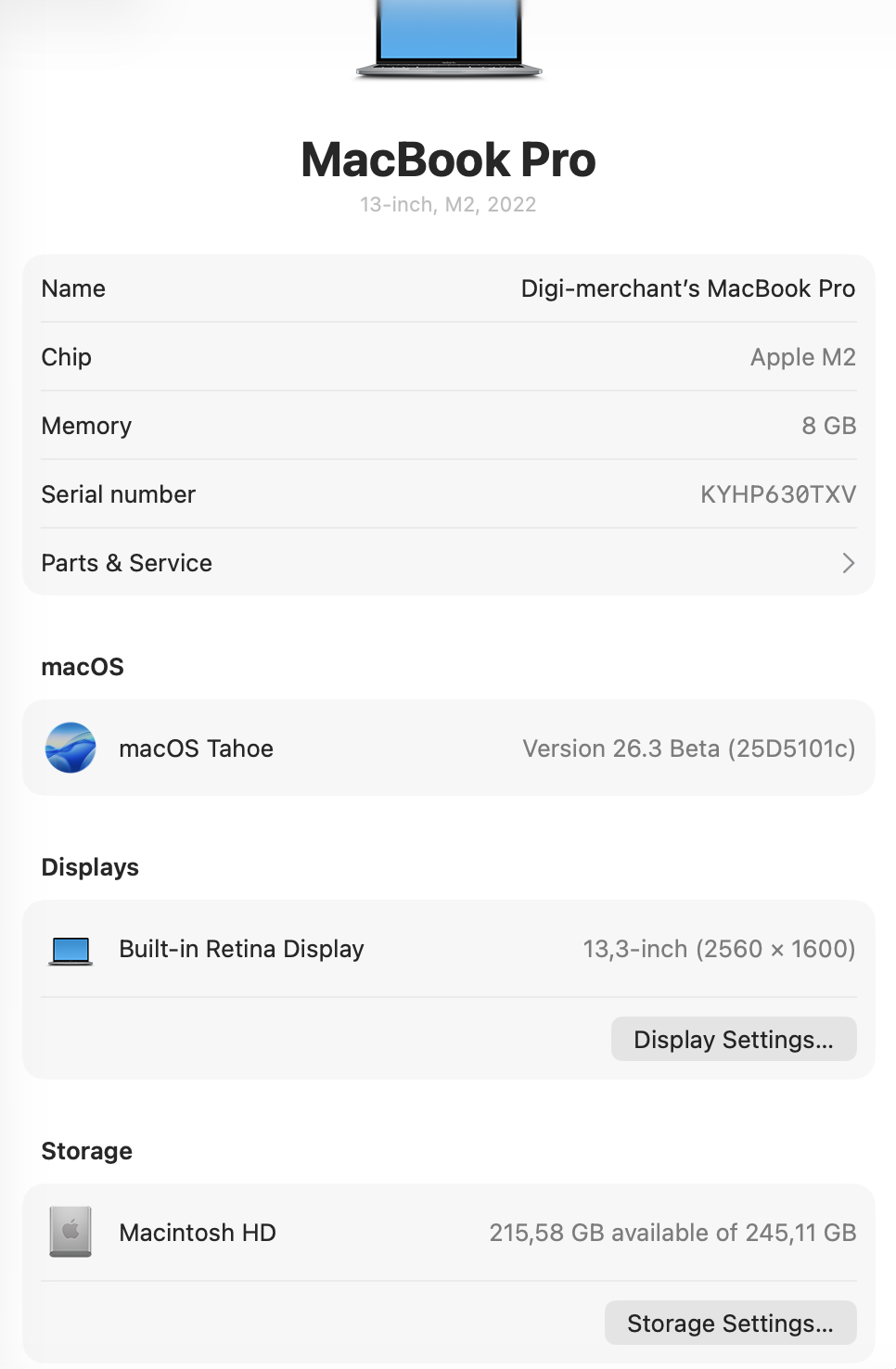Edit the computer name Digi-merchant's MacBook Pro
The image size is (896, 1369).
pos(688,288)
